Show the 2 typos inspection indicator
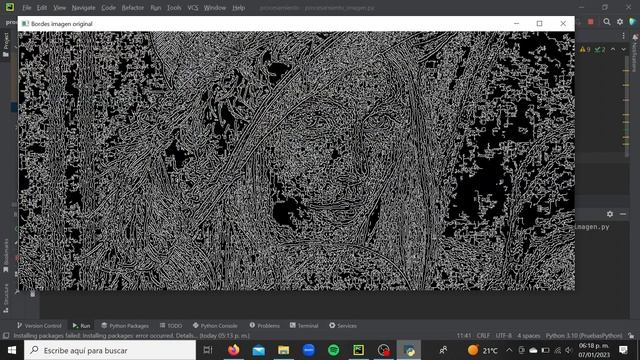The image size is (640, 360). (x=600, y=49)
